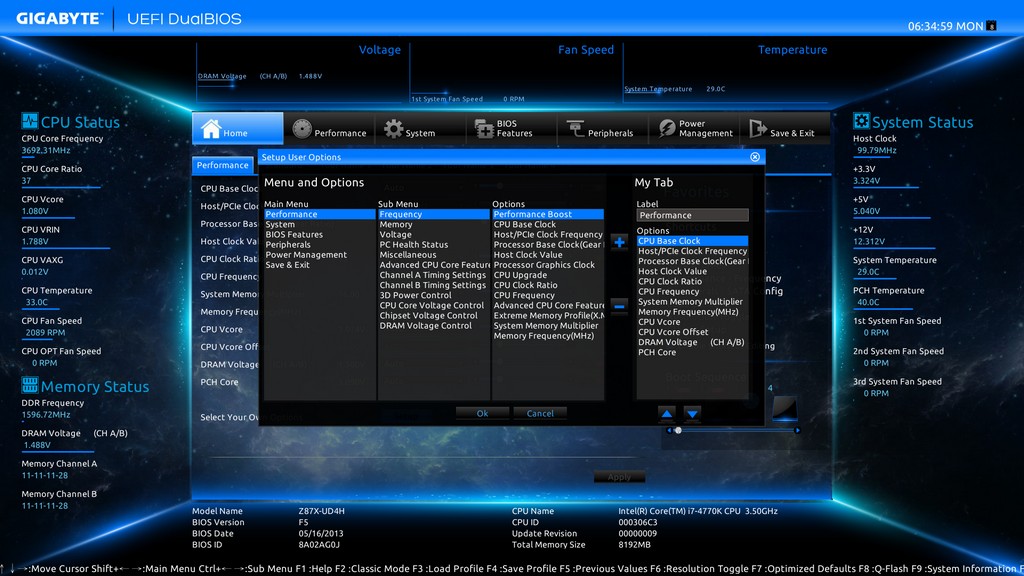Select Save & Exit in Main Menu list

319,265
